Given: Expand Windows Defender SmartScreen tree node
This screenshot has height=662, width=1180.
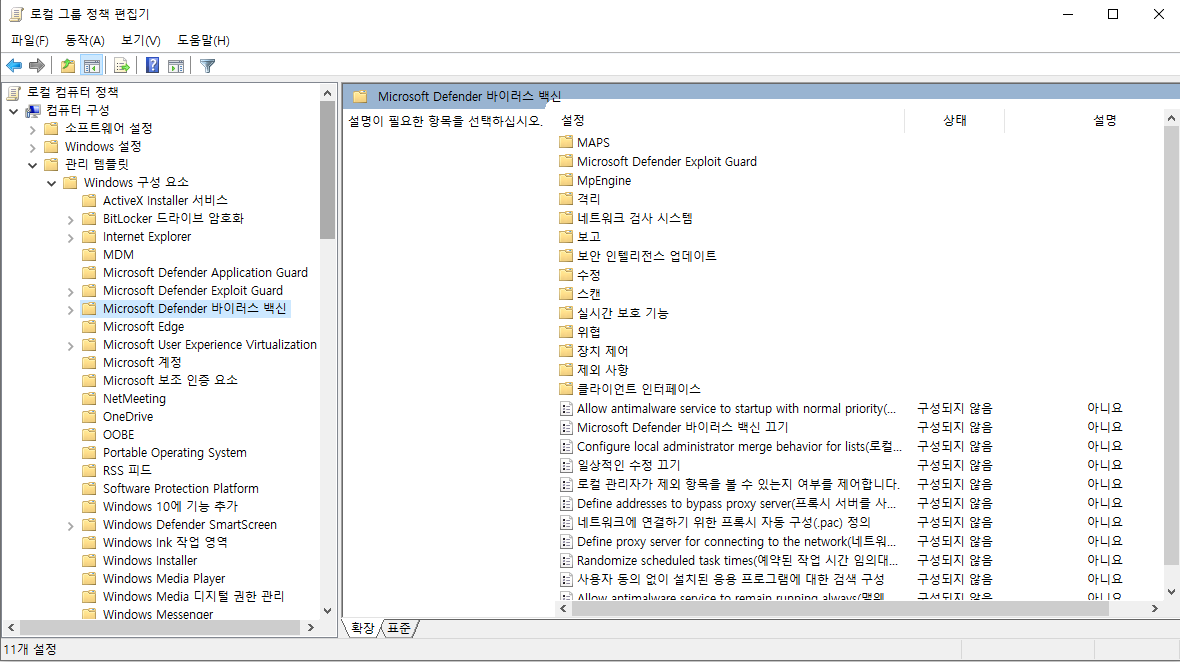Looking at the screenshot, I should click(x=71, y=525).
